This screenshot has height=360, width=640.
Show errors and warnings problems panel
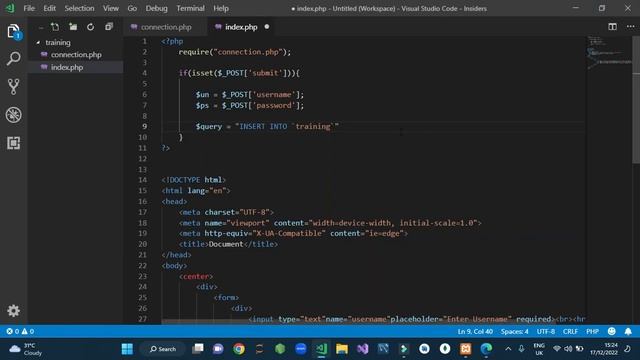point(20,331)
